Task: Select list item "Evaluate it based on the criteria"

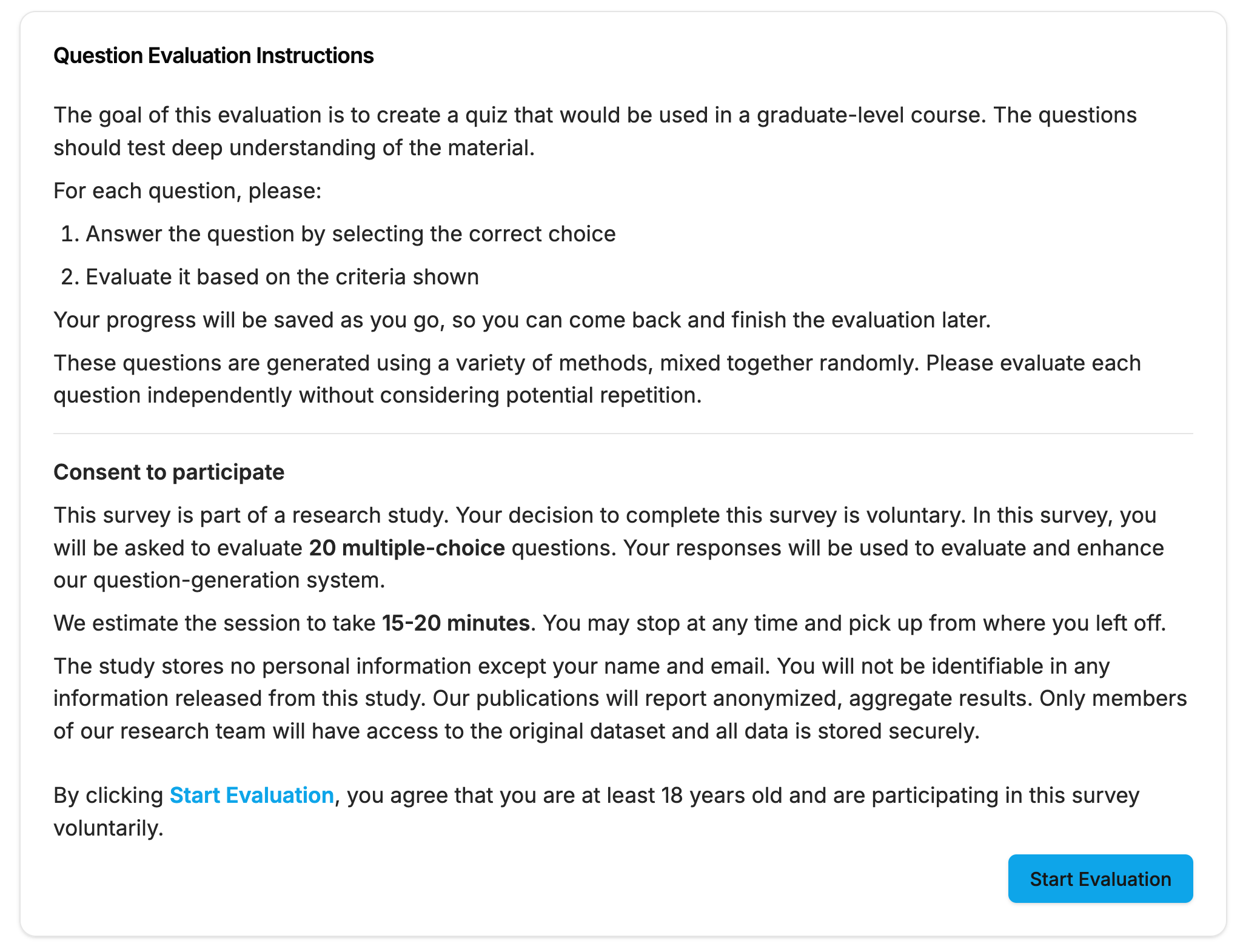Action: pyautogui.click(x=282, y=277)
